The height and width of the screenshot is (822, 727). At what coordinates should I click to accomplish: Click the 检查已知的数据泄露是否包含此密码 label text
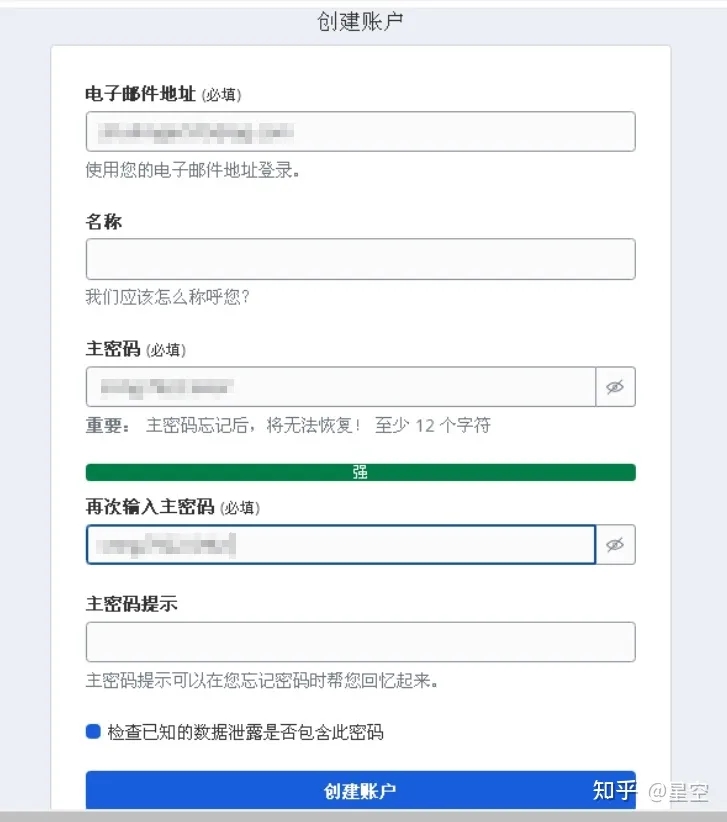point(246,733)
